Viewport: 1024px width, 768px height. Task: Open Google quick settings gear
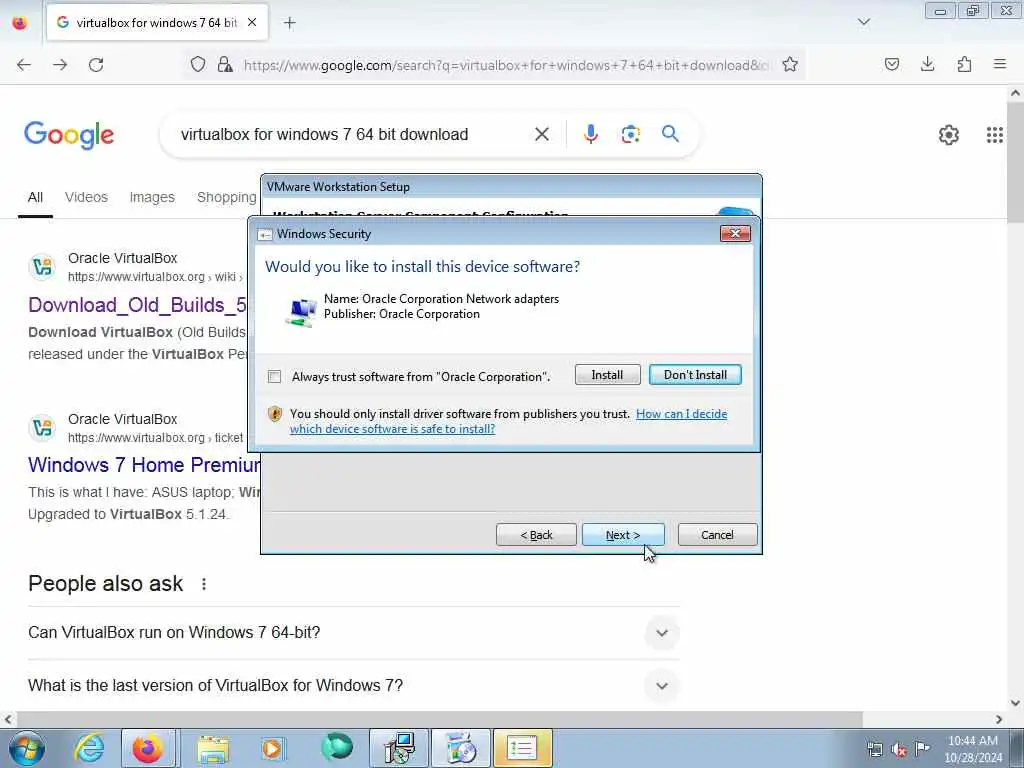[x=949, y=135]
